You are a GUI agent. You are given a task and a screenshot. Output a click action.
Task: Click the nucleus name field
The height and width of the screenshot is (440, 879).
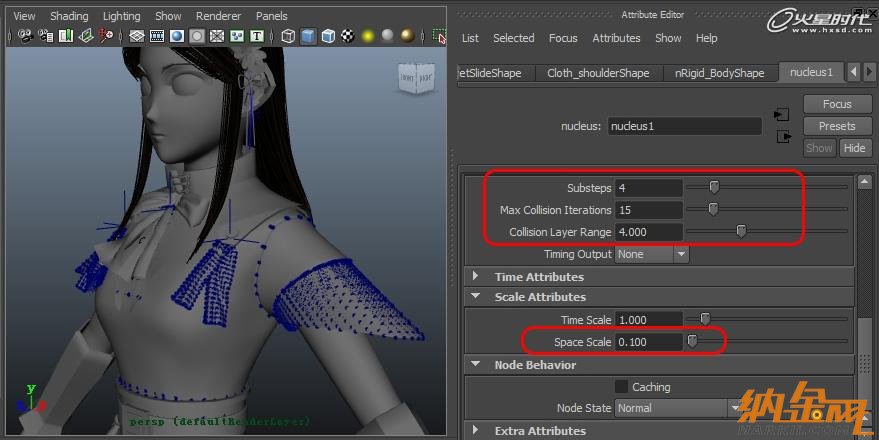684,126
